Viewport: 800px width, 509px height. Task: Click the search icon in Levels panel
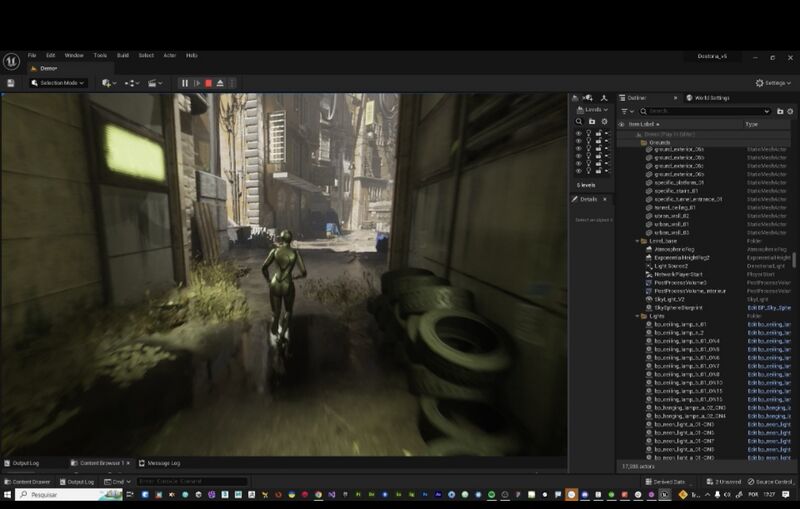[579, 121]
